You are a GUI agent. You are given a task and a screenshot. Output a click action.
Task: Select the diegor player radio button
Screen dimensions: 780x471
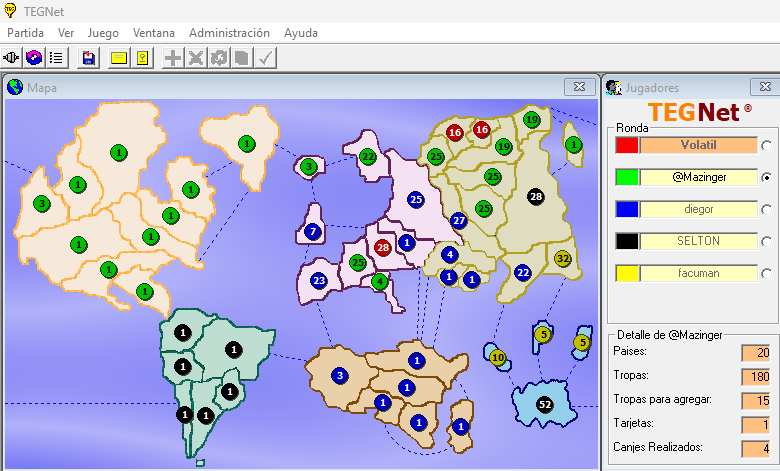(766, 210)
